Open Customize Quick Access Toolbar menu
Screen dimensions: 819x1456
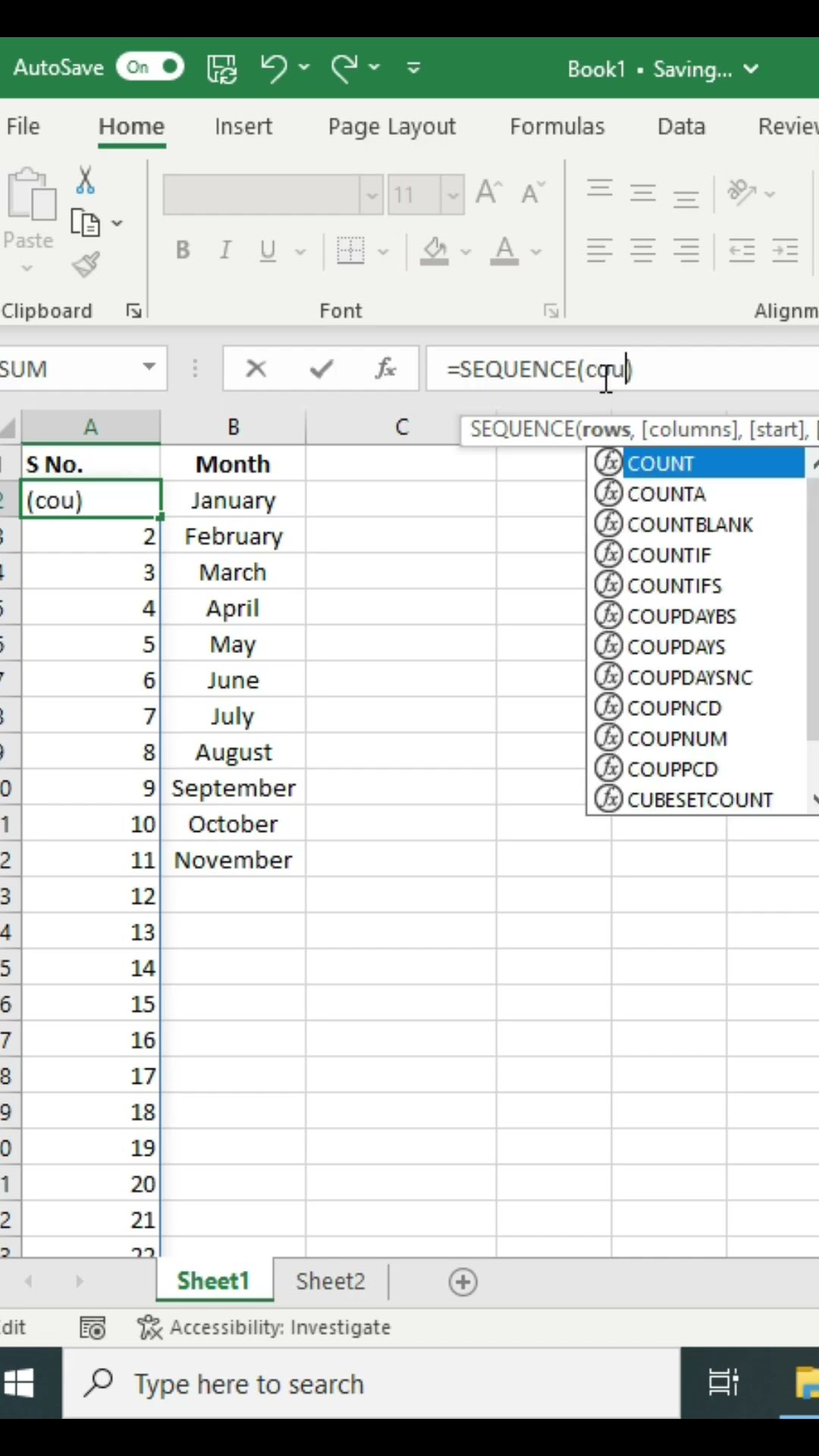413,68
